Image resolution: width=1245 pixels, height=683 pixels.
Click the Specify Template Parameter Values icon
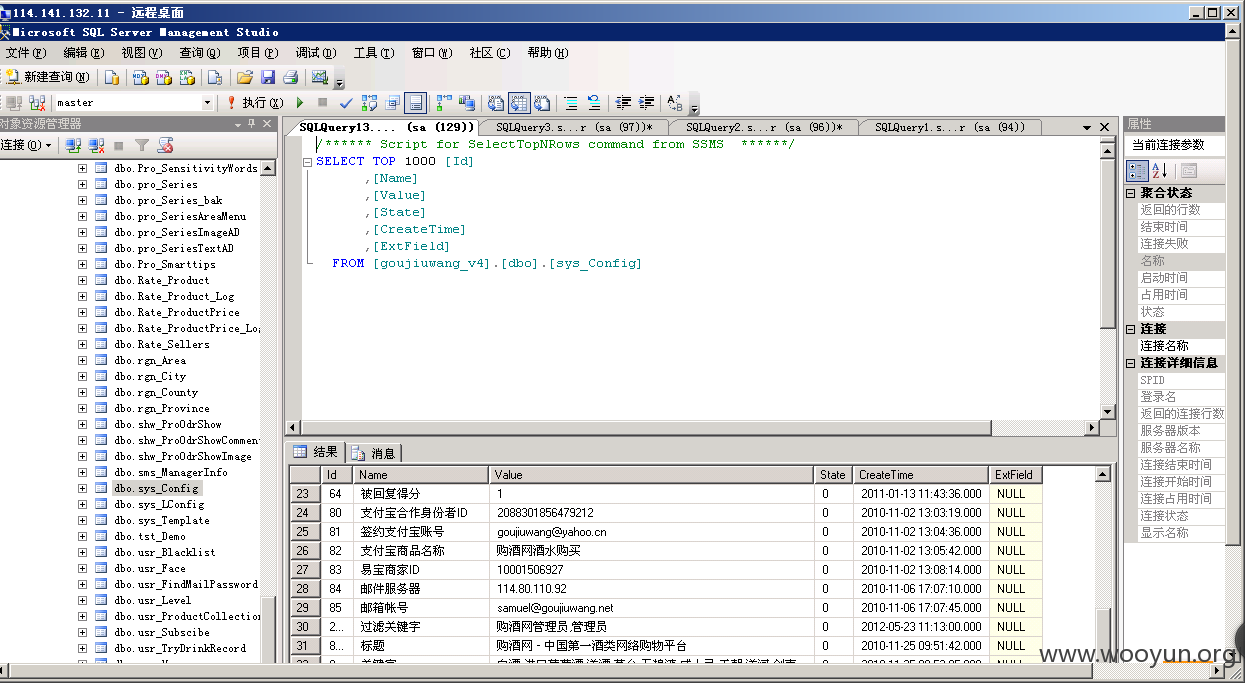coord(675,102)
